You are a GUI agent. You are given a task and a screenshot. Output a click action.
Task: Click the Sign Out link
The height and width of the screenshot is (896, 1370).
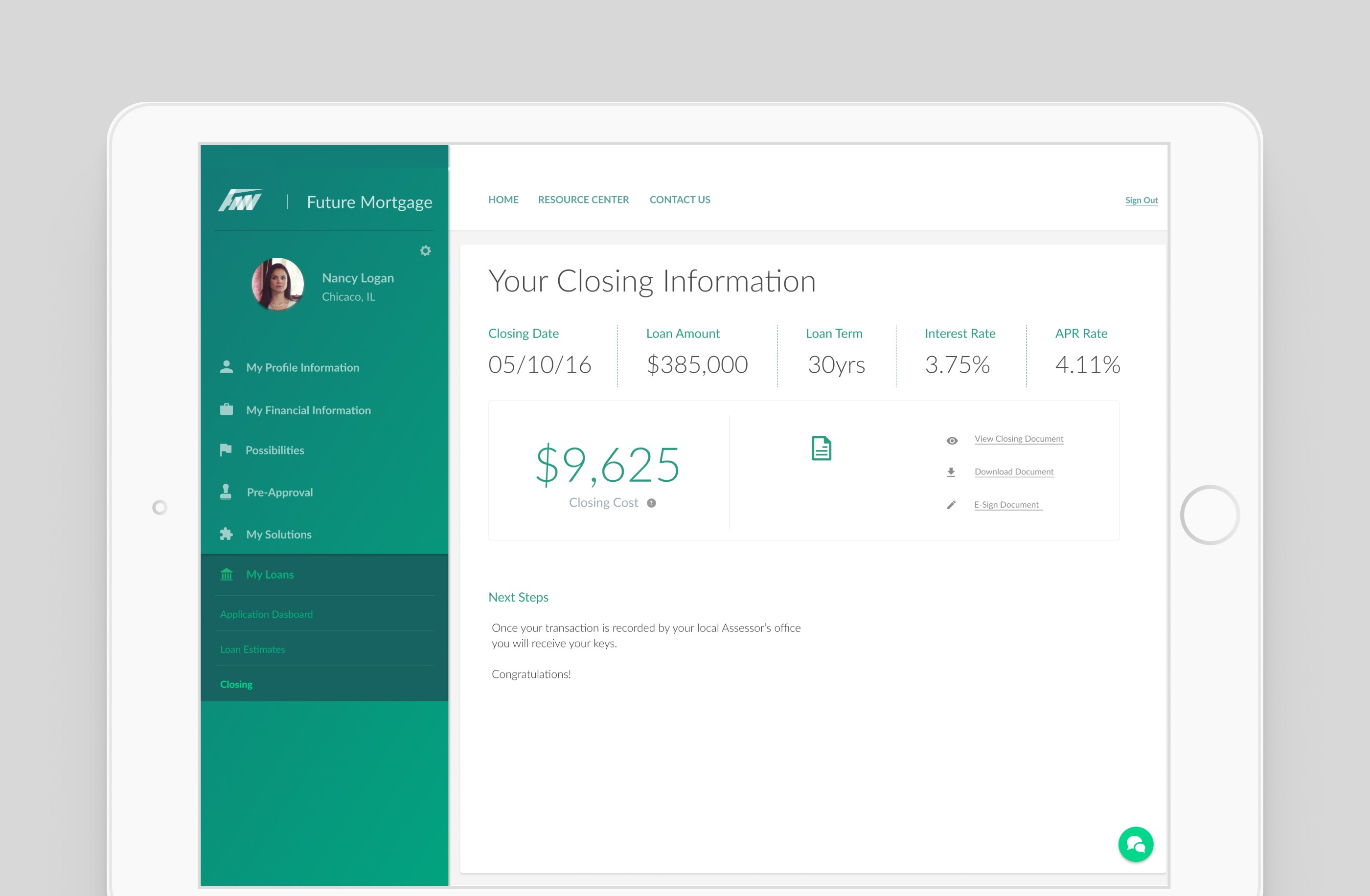(x=1141, y=200)
